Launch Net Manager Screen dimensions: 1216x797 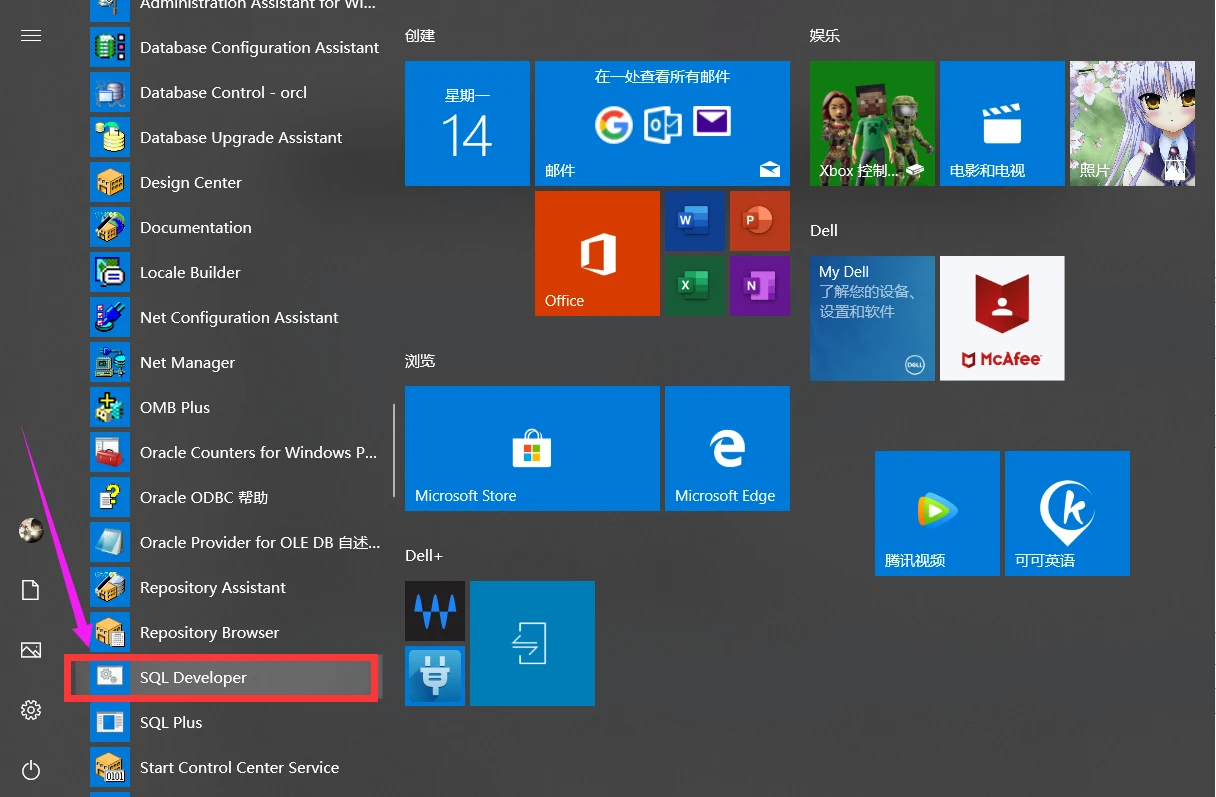236,362
